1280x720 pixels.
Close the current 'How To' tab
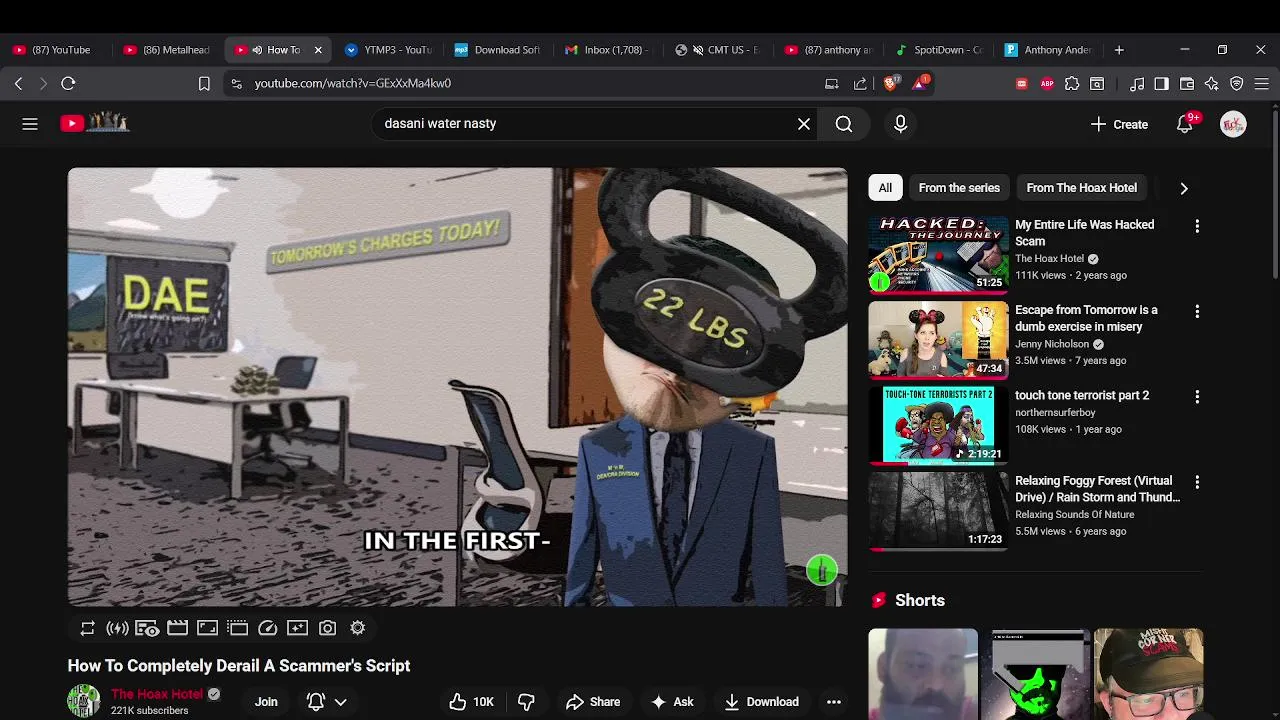tap(318, 50)
